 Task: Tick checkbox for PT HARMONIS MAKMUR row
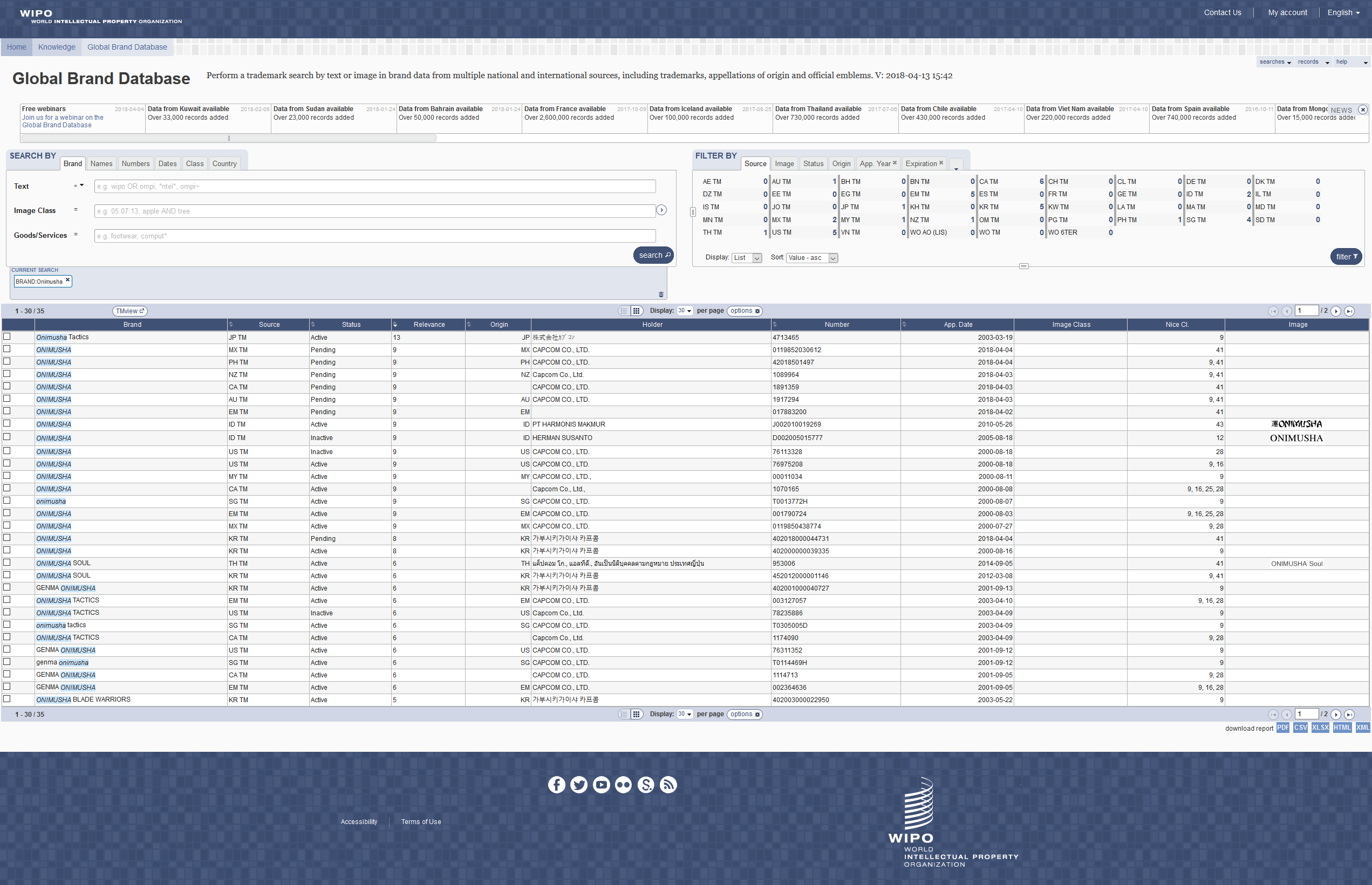(x=7, y=423)
